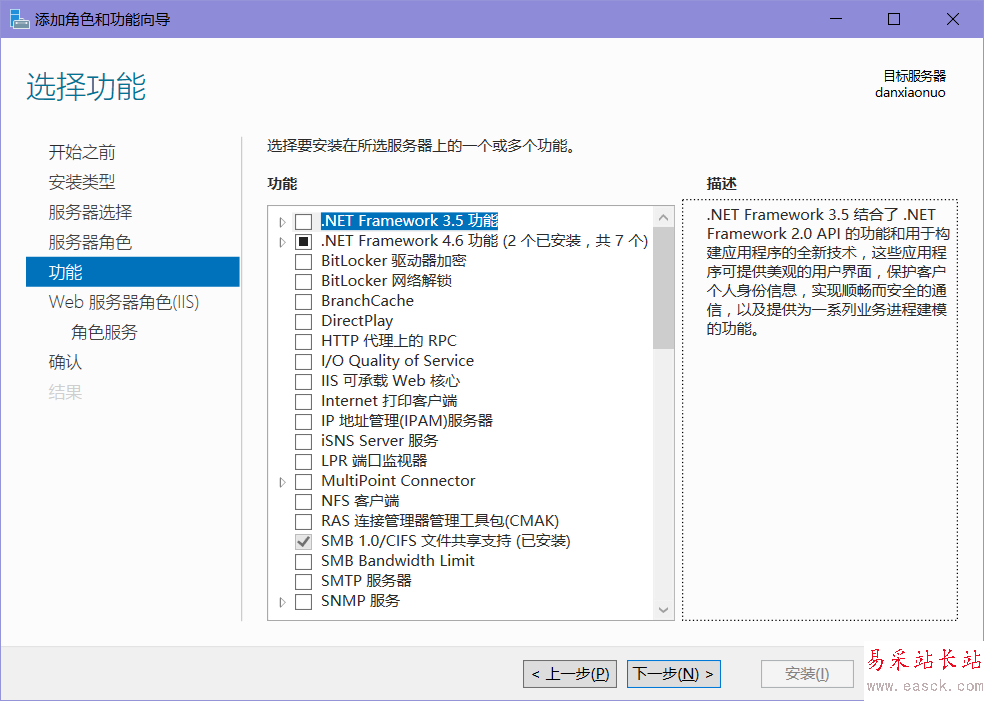The image size is (984, 701).
Task: Select I/O Quality of Service label
Action: [397, 361]
